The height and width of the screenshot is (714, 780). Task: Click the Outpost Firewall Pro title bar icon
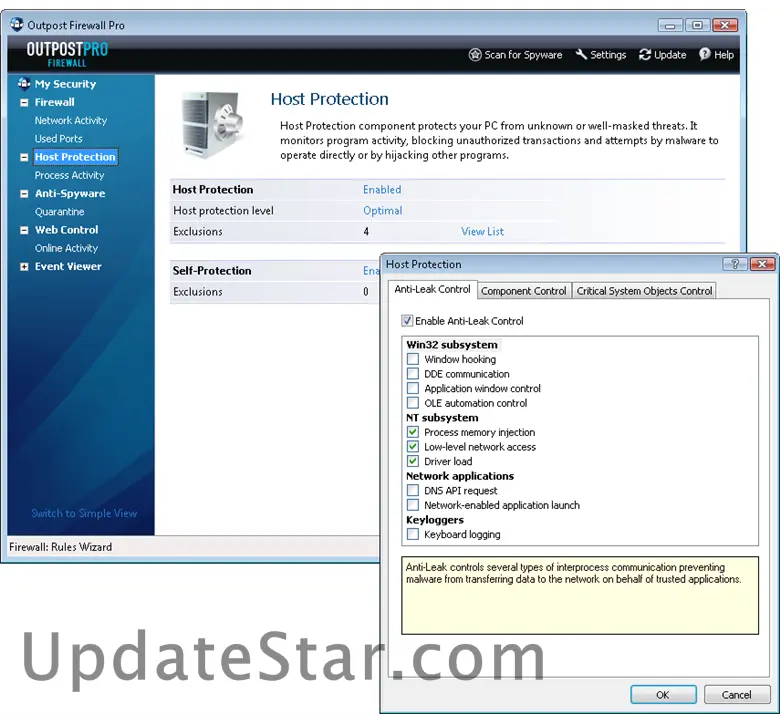pos(17,24)
